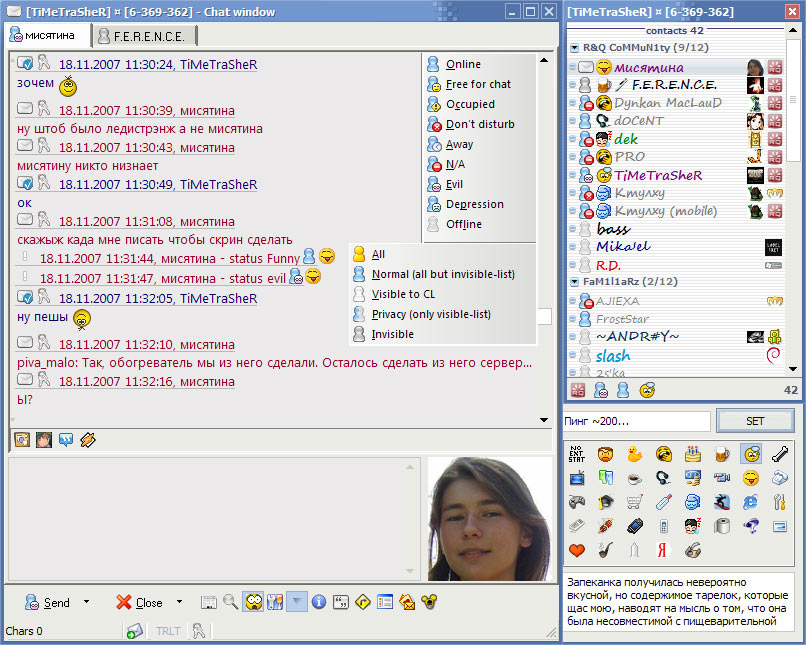Click the quote icon in chat toolbar
Image resolution: width=806 pixels, height=645 pixels.
coord(341,602)
